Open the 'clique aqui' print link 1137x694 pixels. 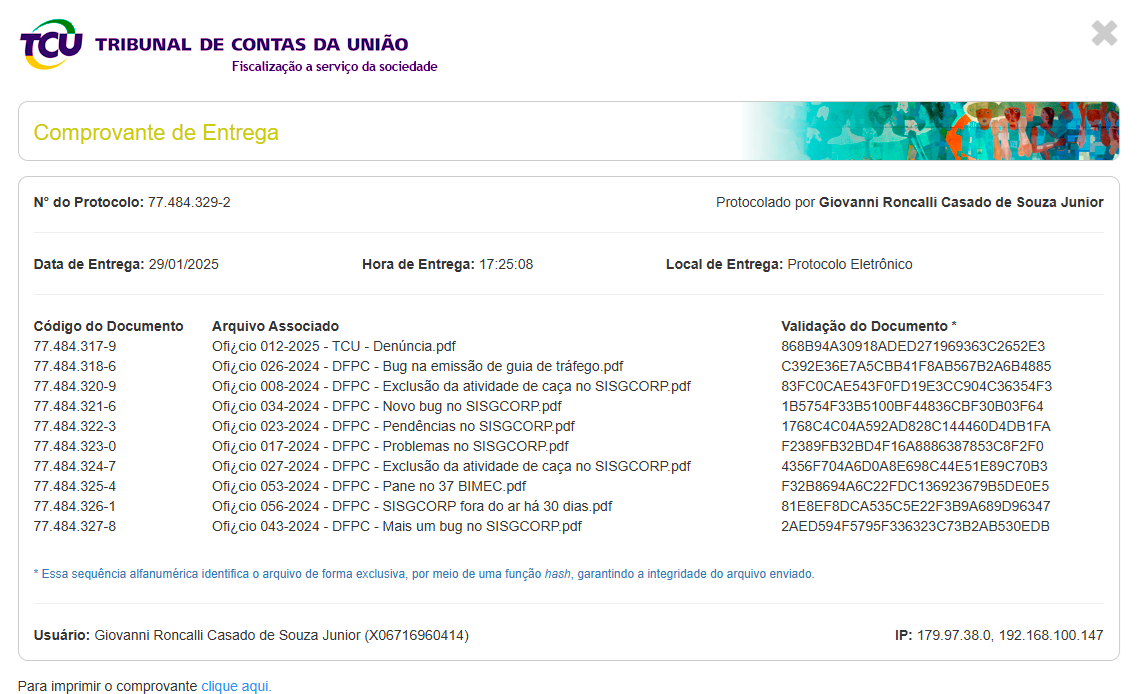(236, 686)
